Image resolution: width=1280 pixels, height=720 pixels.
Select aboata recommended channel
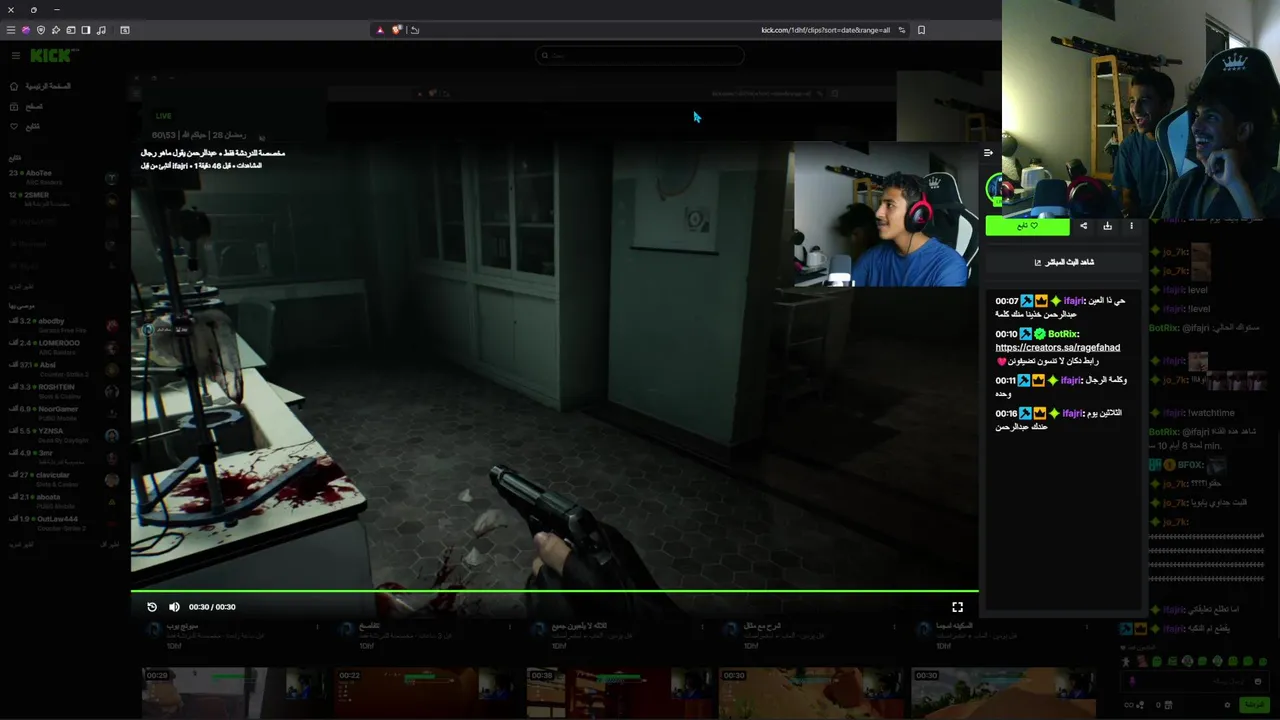62,501
